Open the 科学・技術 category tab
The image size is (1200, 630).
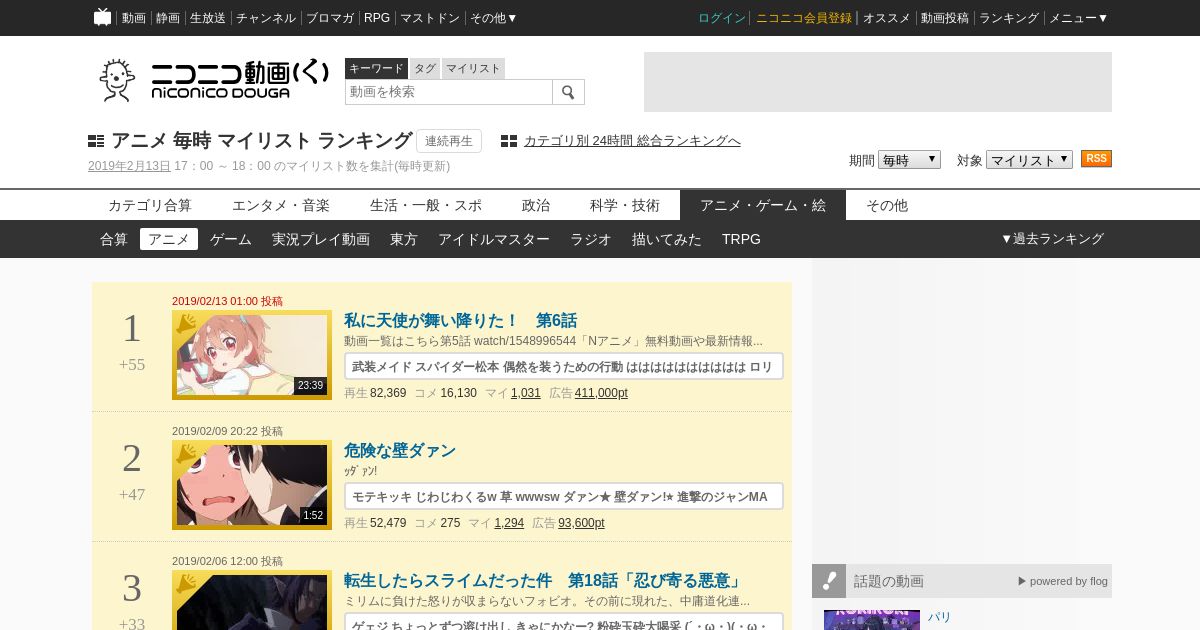click(x=625, y=205)
